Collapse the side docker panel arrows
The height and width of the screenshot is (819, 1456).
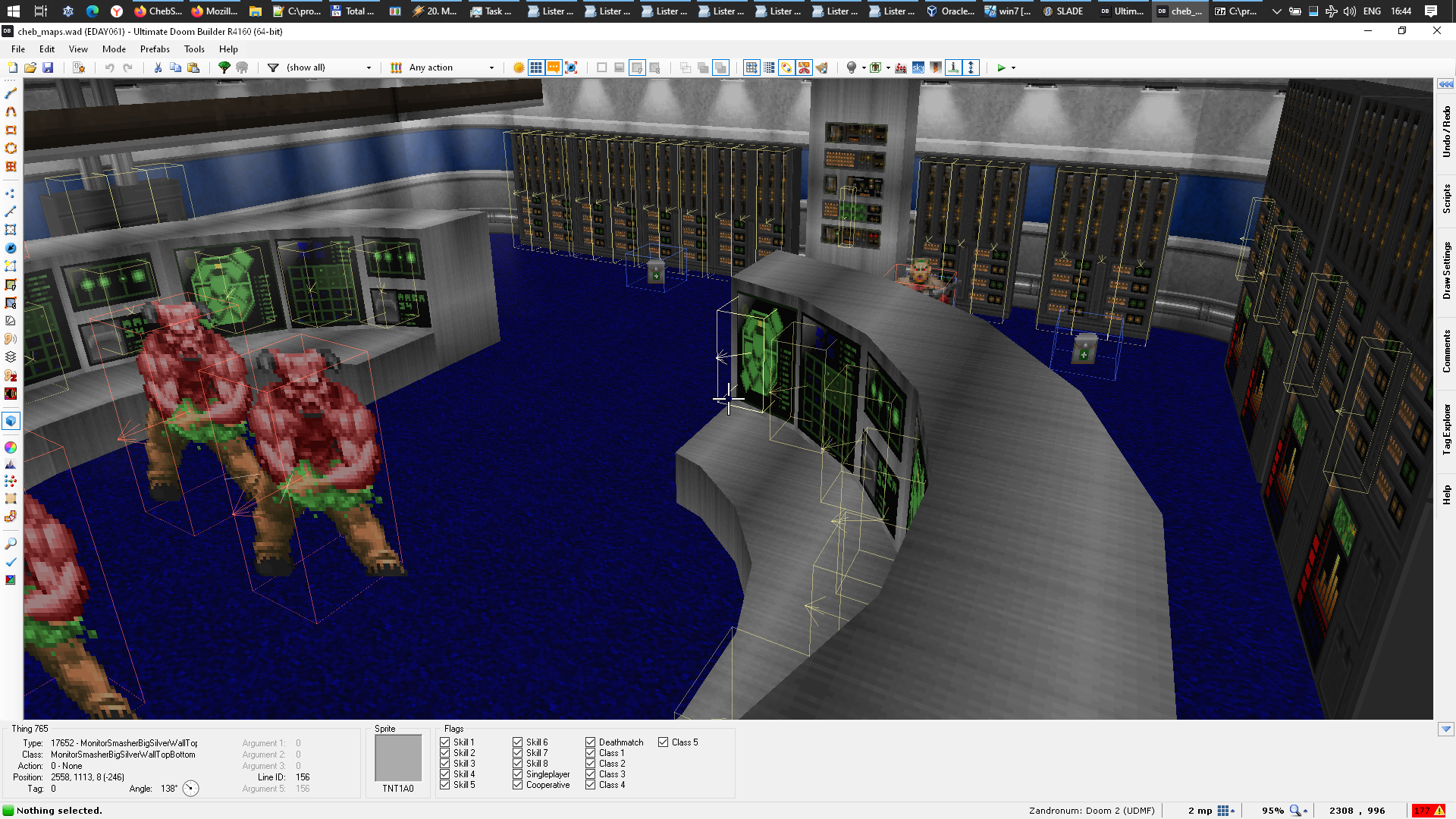tap(1445, 84)
